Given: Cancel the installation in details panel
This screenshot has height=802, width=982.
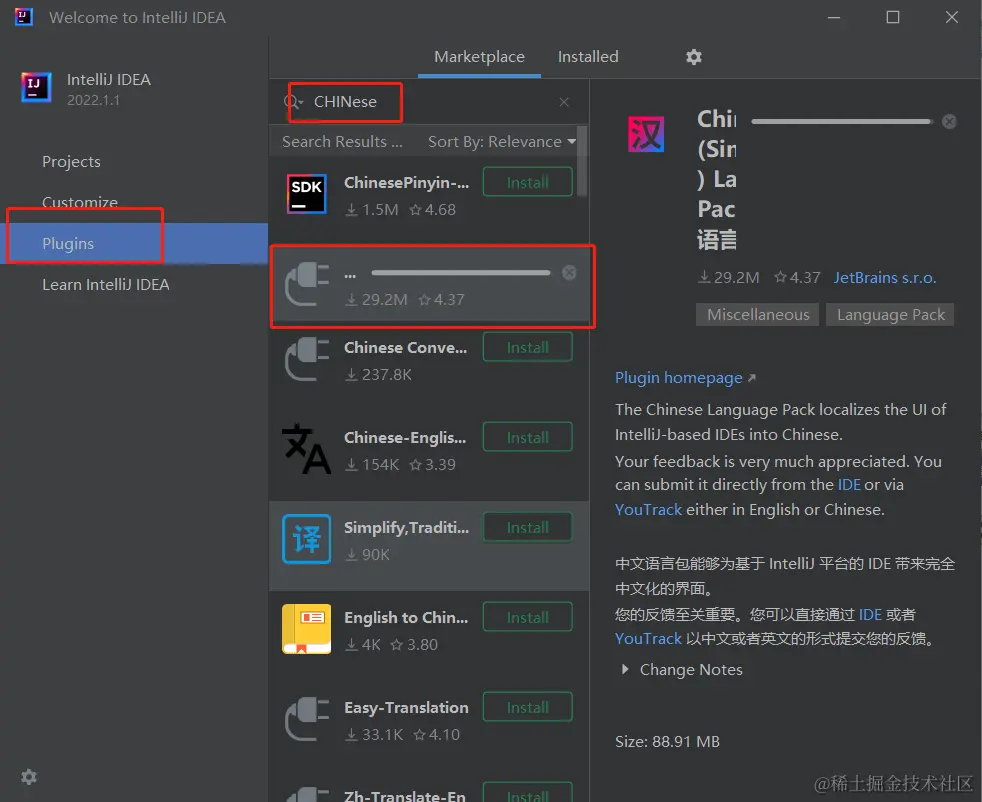Looking at the screenshot, I should pos(949,121).
